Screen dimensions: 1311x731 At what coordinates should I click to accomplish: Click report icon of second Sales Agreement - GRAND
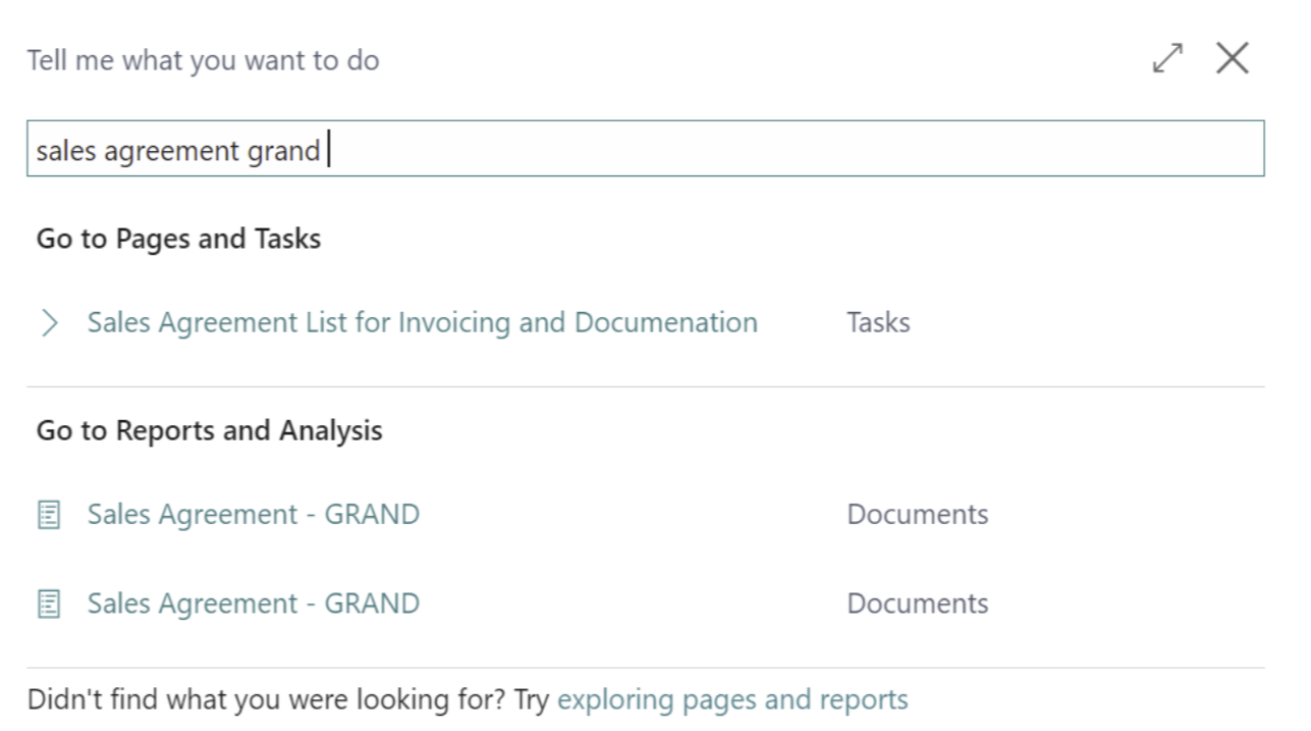pos(49,604)
